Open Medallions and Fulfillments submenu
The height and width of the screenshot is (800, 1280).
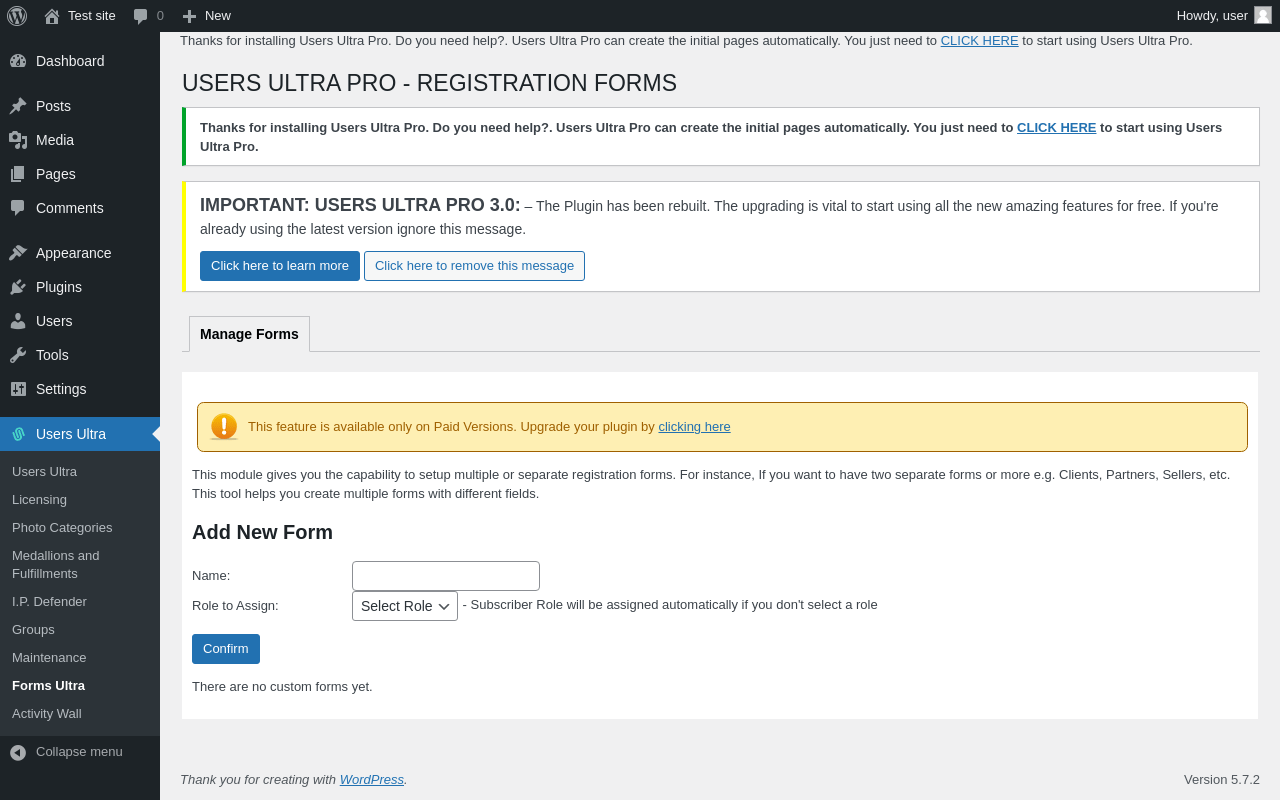tap(56, 565)
